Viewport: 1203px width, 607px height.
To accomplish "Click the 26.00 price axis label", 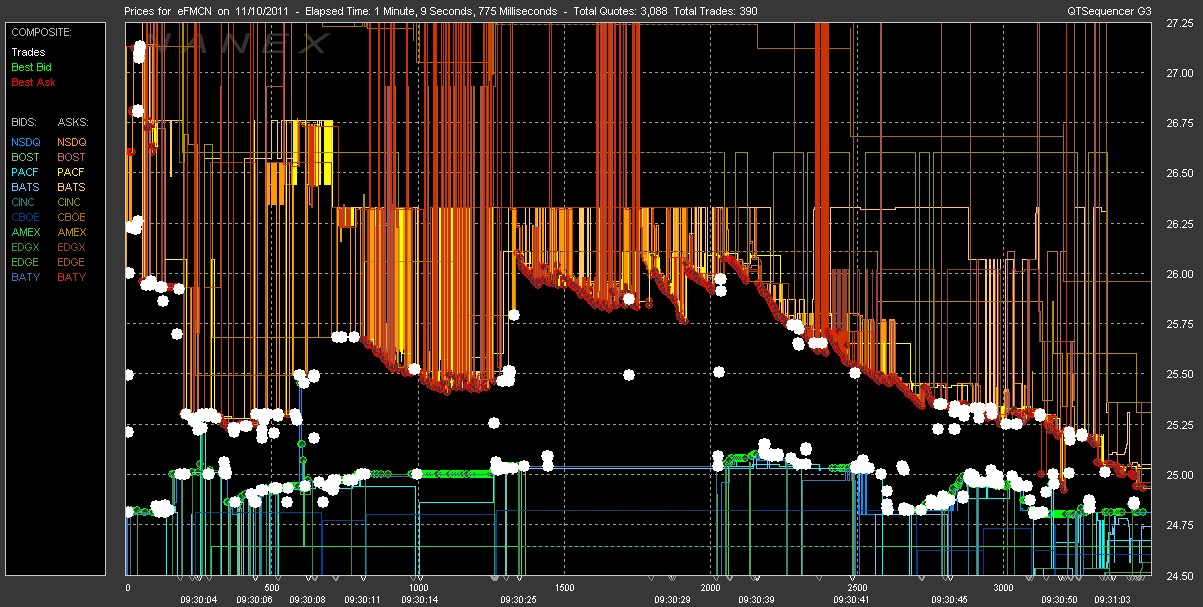I will (1179, 274).
